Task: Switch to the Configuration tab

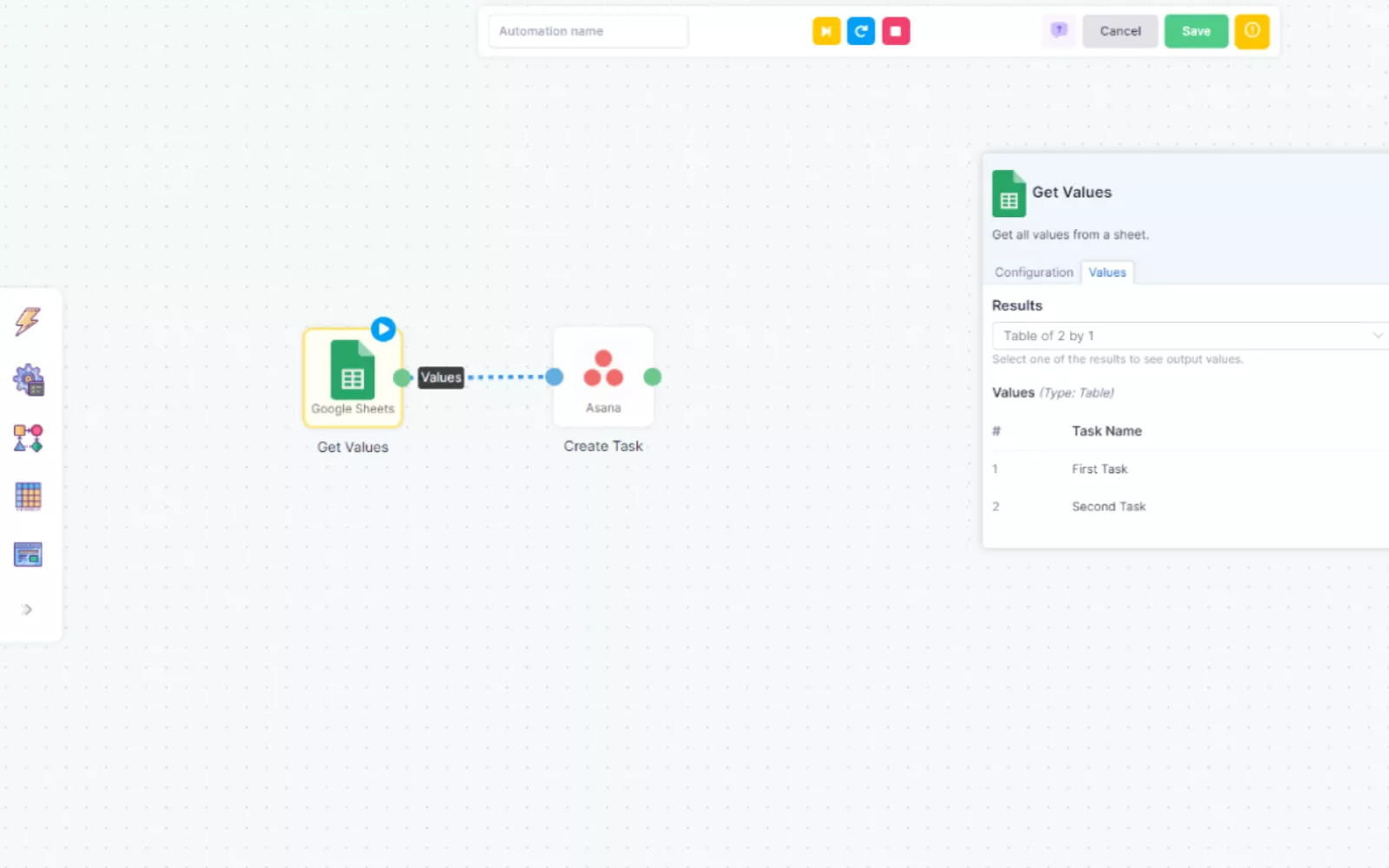Action: click(x=1033, y=273)
